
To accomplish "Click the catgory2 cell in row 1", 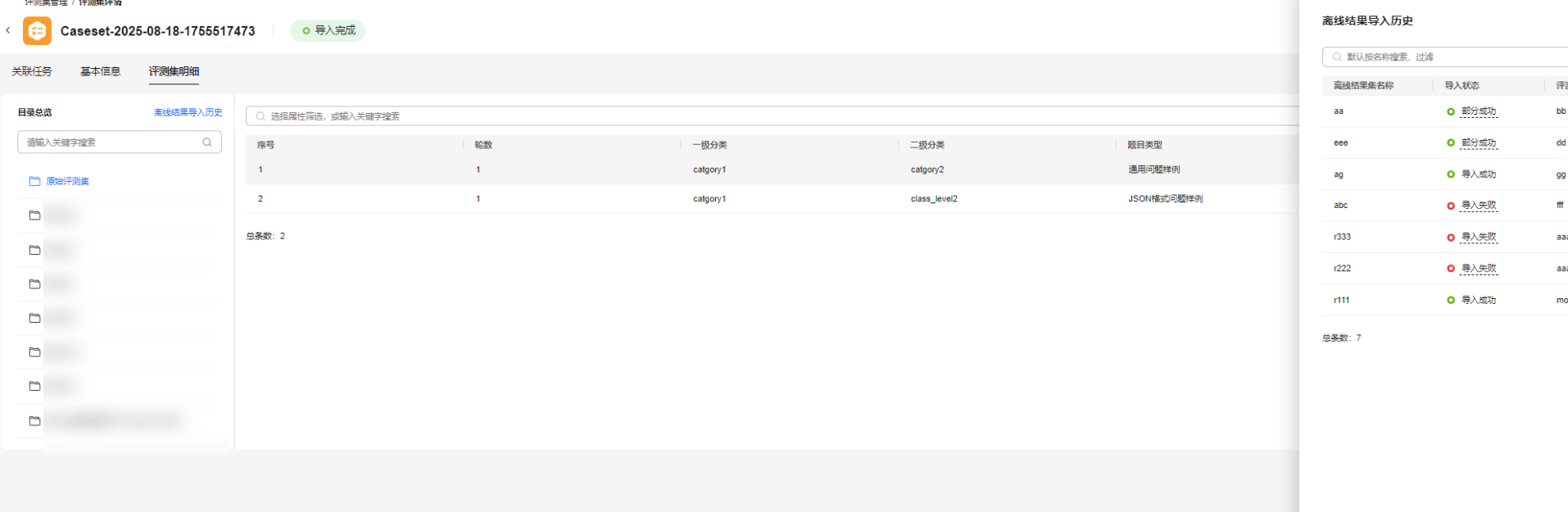I will [927, 170].
